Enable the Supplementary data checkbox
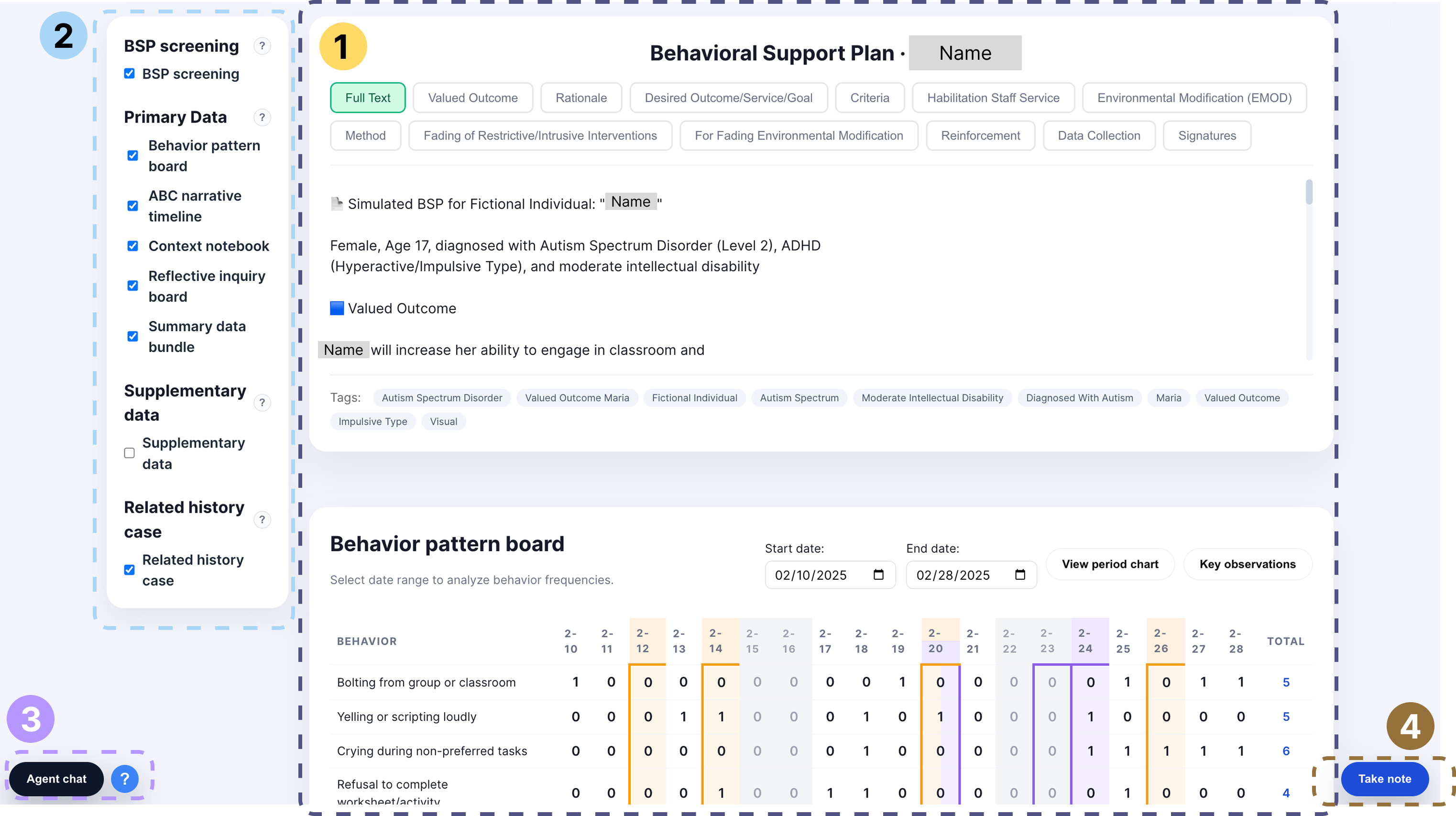This screenshot has height=816, width=1456. [129, 453]
